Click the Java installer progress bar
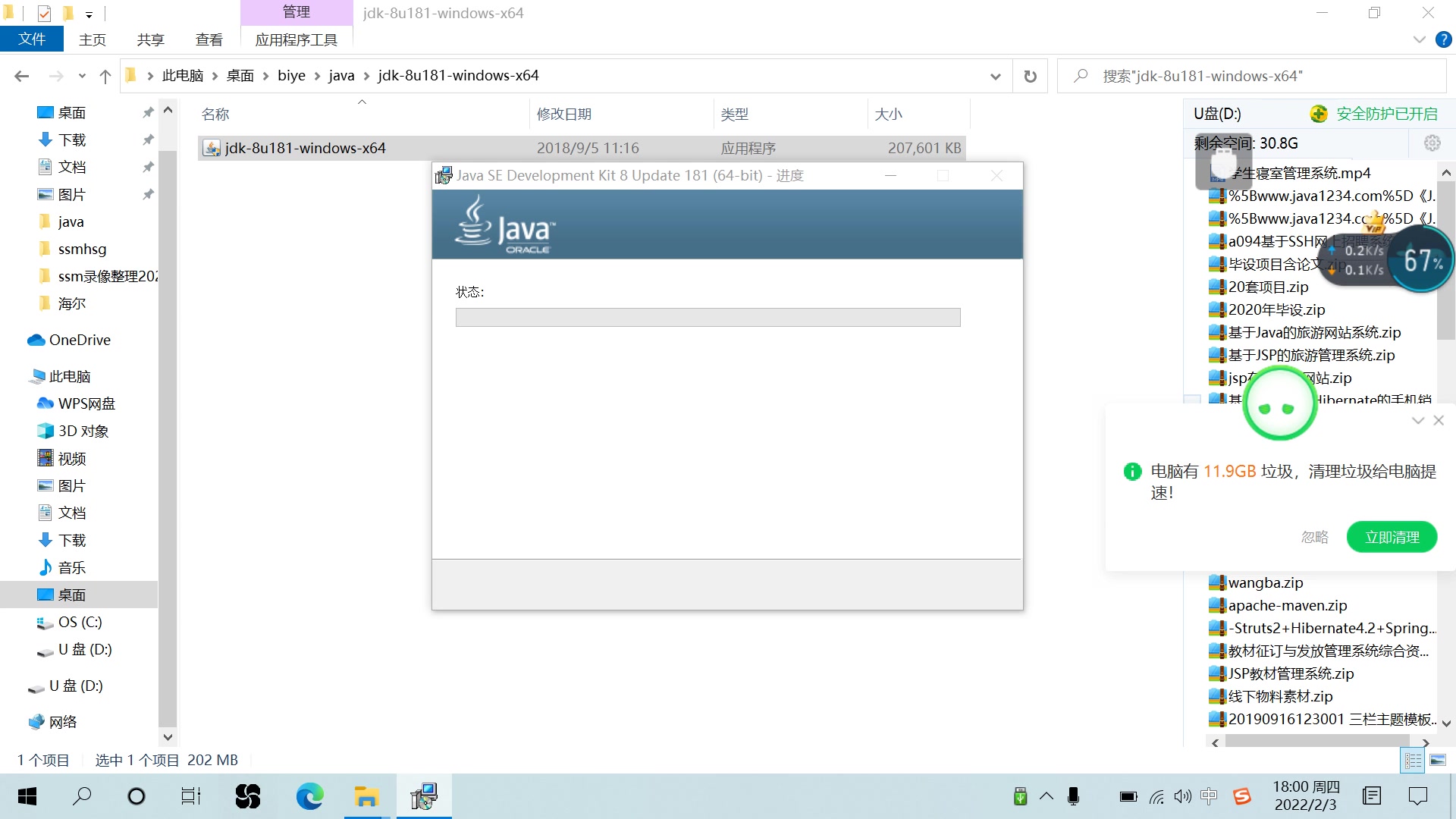1456x819 pixels. (708, 317)
